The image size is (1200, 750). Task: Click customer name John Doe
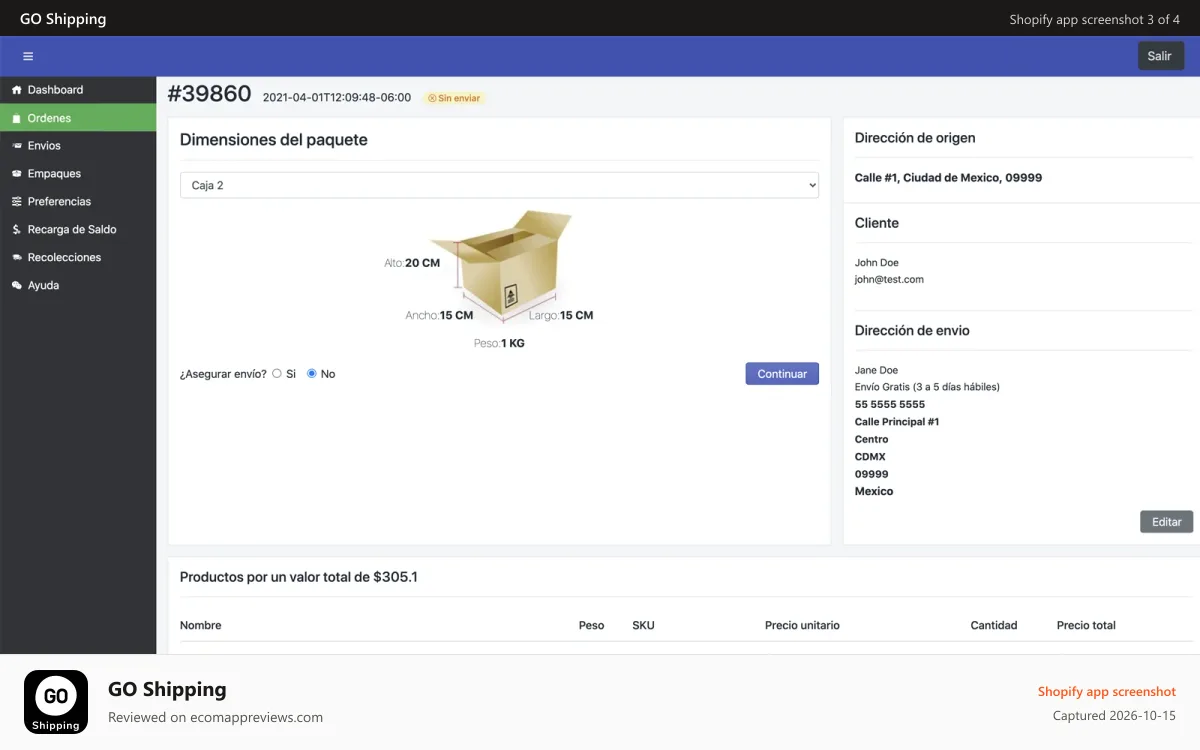coord(877,263)
